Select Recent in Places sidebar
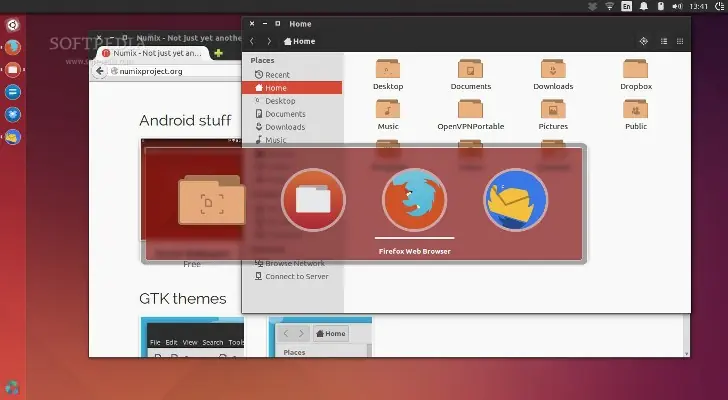 [x=292, y=75]
